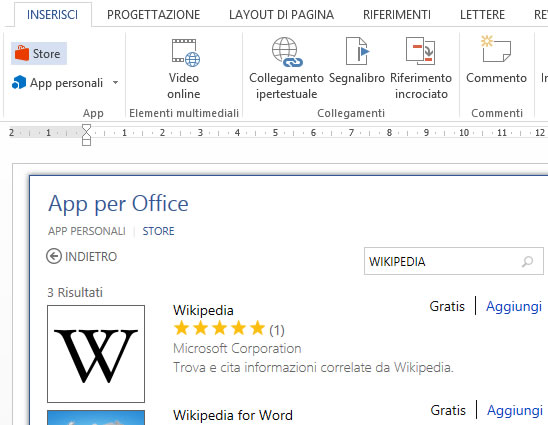Open the Wikipedia for Word title

tap(233, 415)
